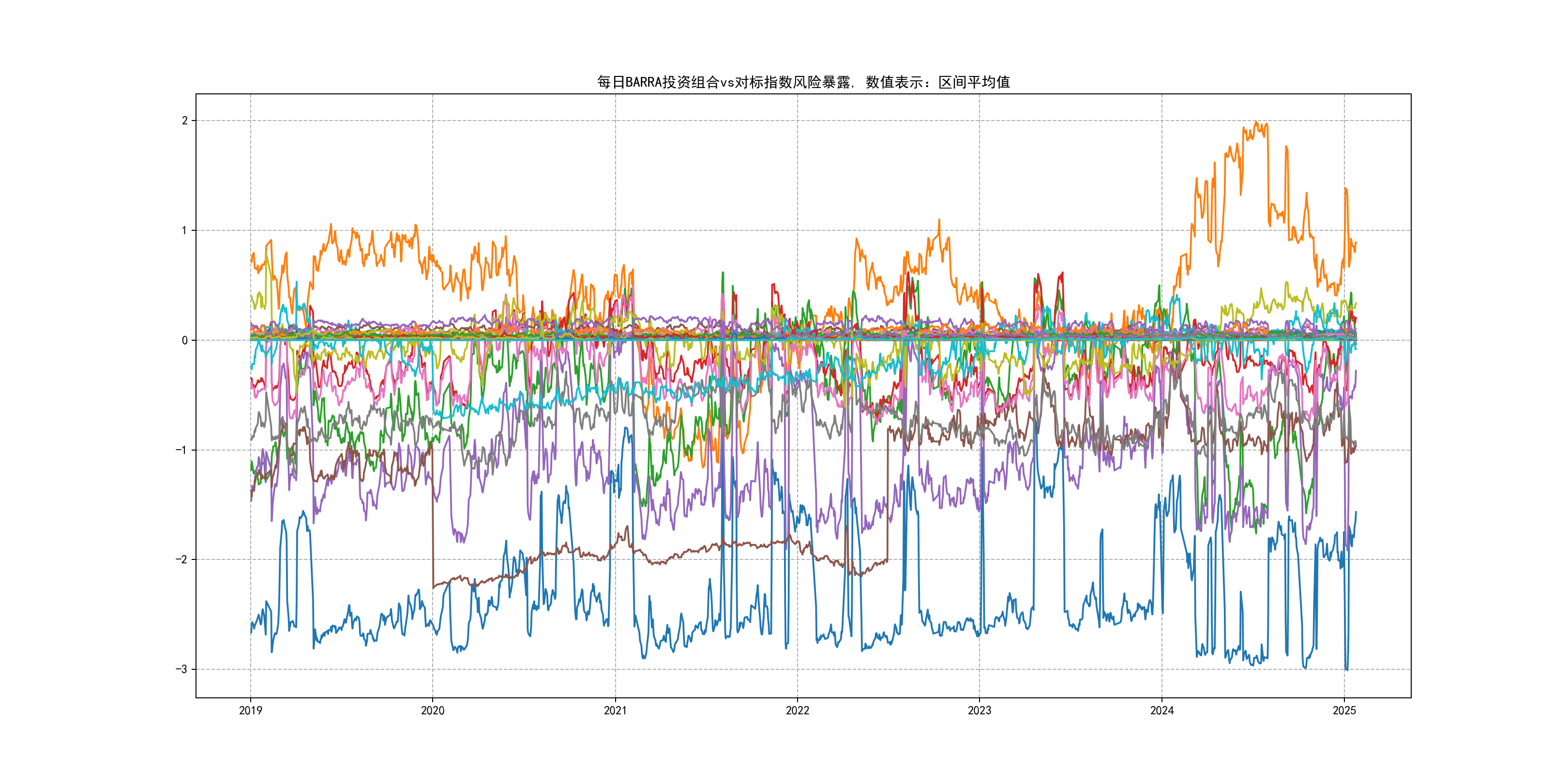Click the 2022 x-axis label
The height and width of the screenshot is (784, 1568).
tap(798, 710)
